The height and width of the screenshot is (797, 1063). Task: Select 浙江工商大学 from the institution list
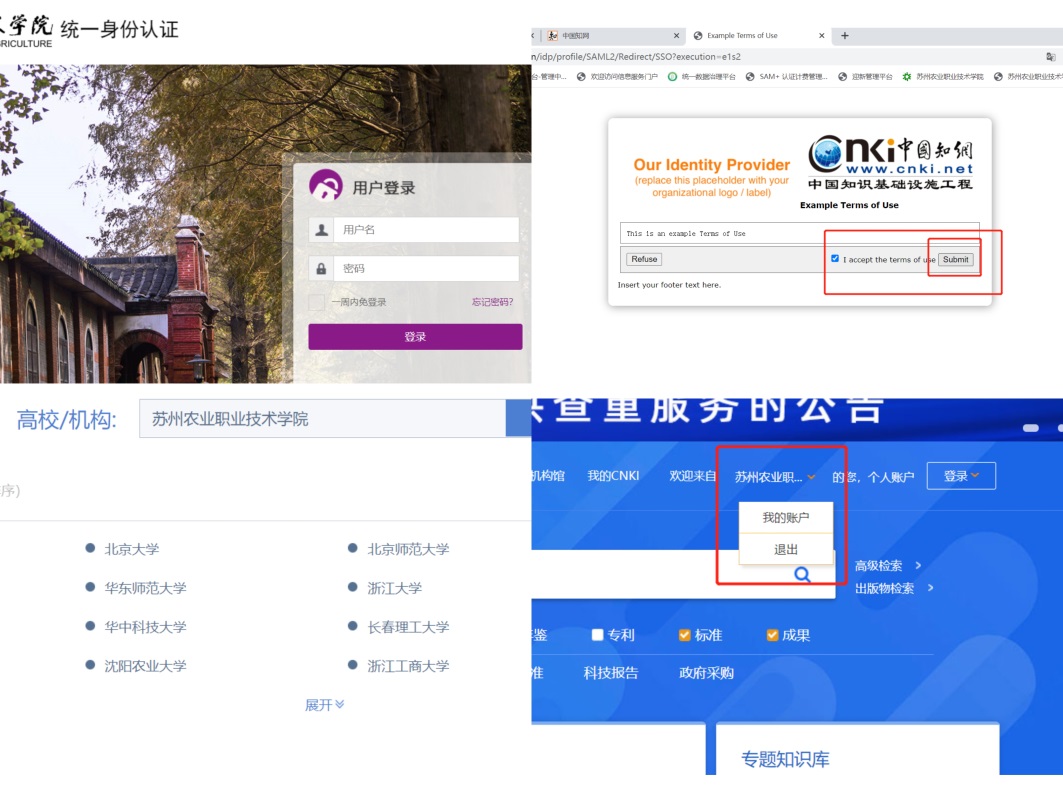tap(408, 666)
